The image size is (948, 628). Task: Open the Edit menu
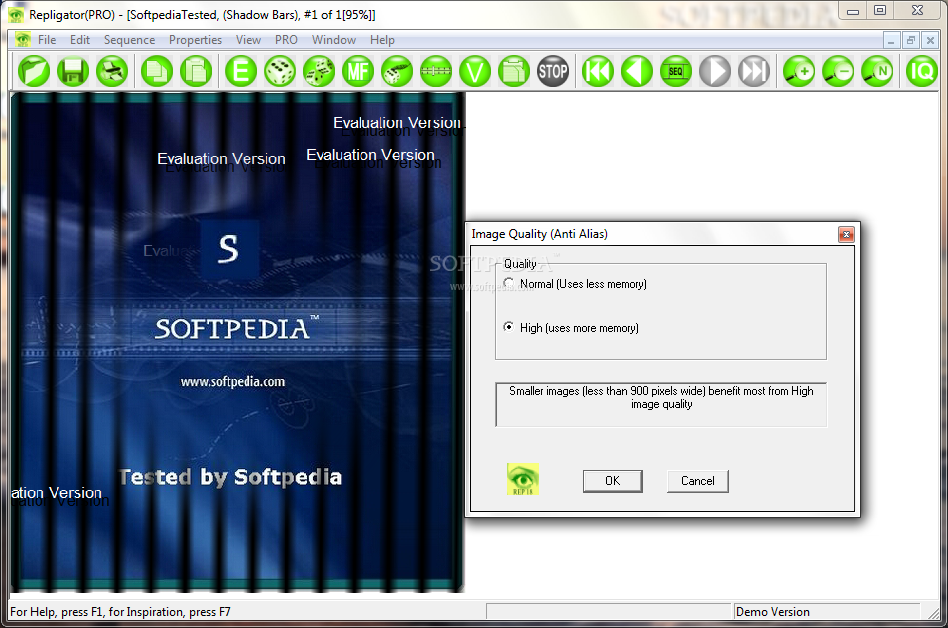(80, 40)
